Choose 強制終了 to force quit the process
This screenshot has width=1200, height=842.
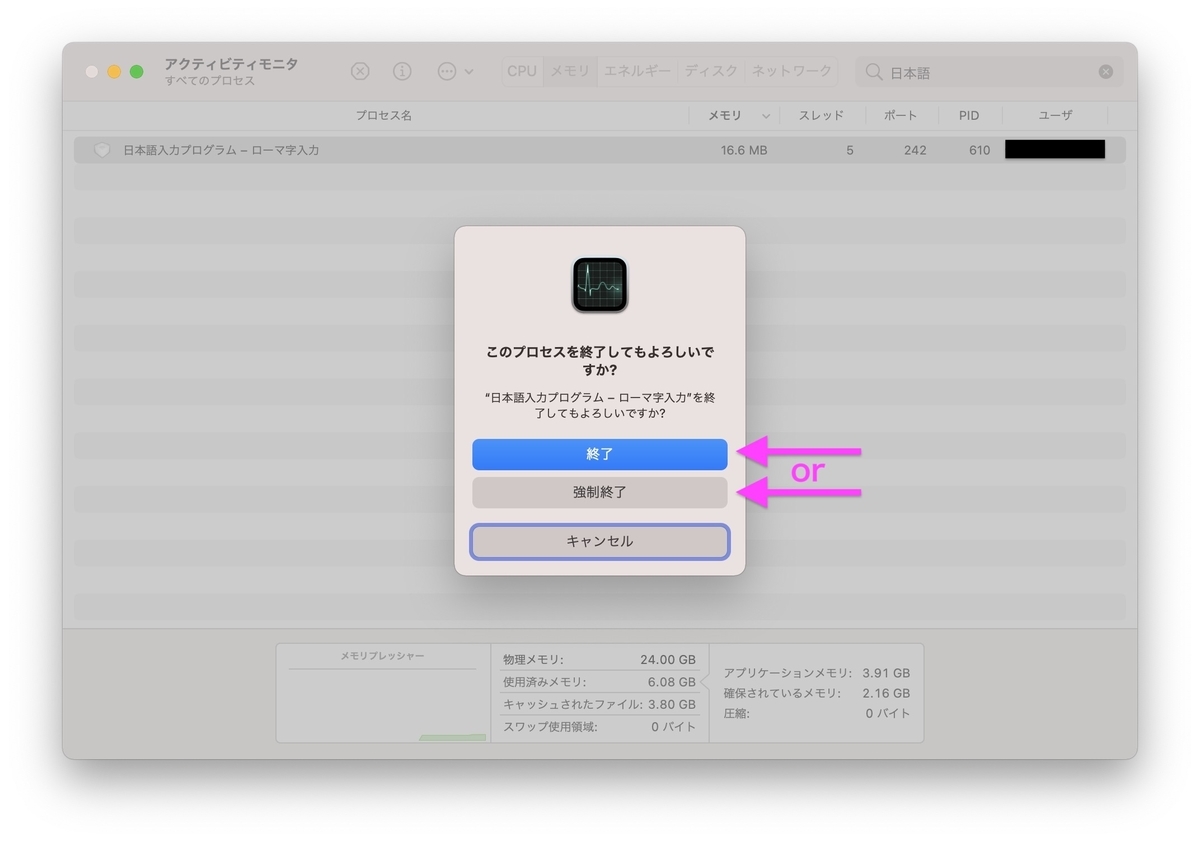click(x=599, y=492)
